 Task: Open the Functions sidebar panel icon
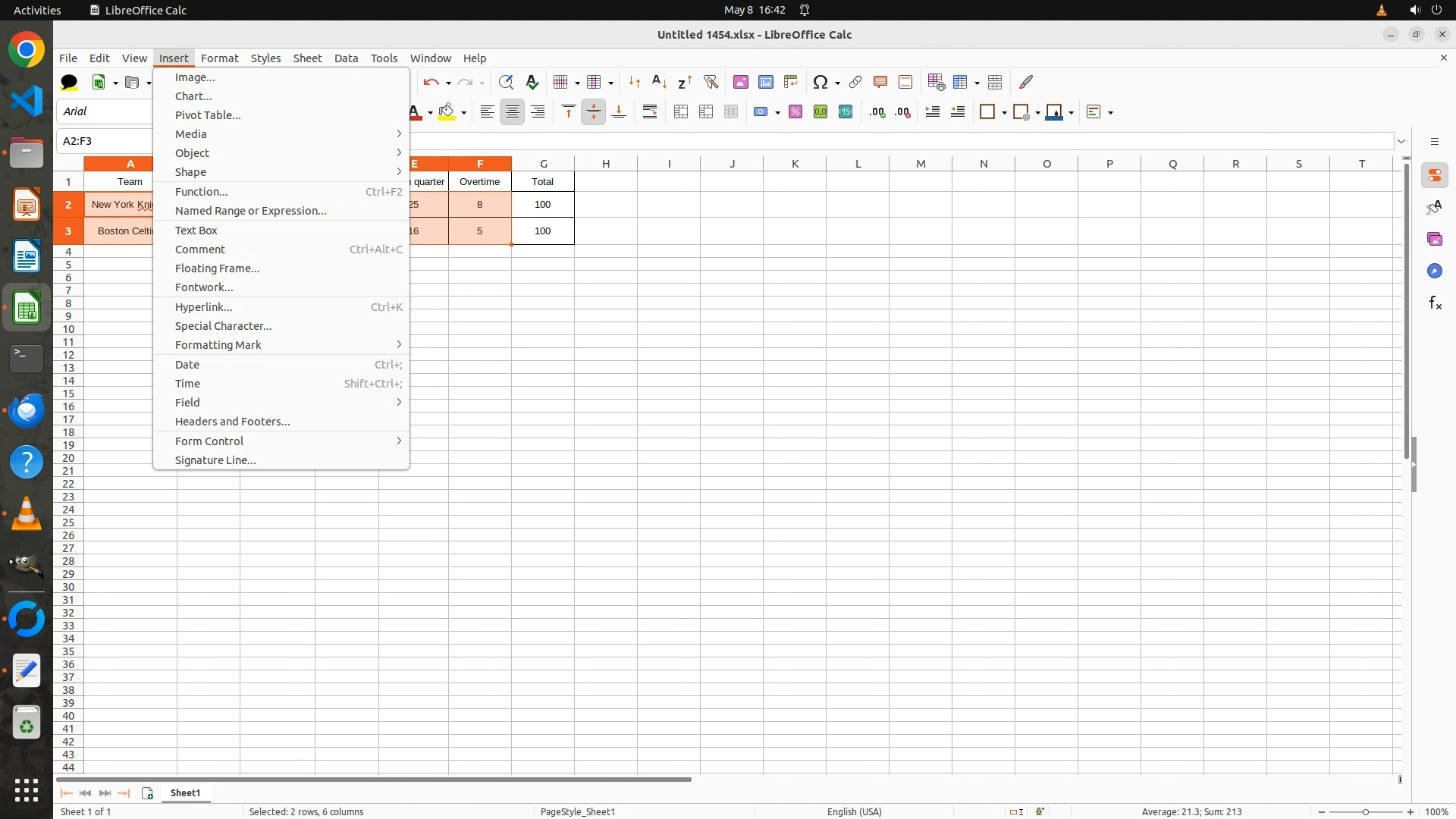tap(1435, 303)
